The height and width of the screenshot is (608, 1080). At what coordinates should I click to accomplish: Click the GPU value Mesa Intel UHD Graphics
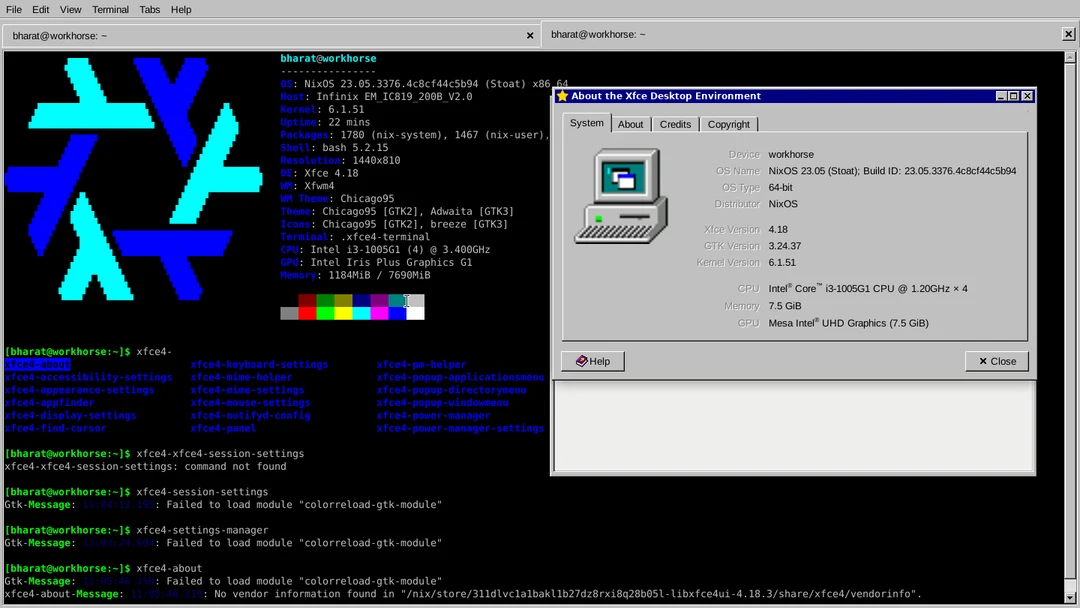pyautogui.click(x=849, y=323)
